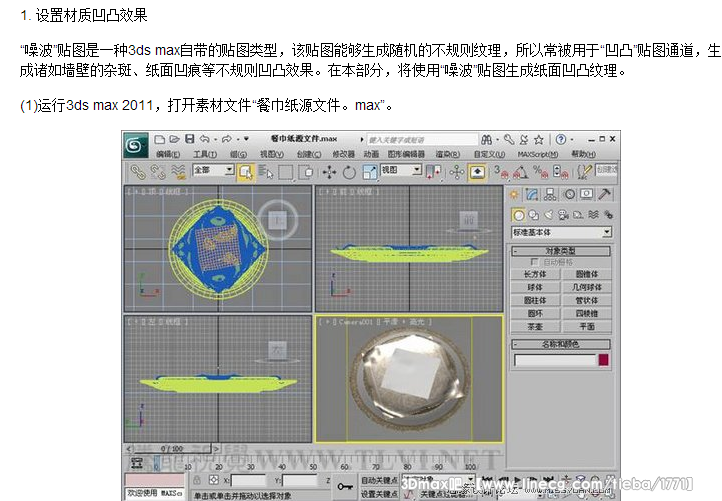Open the Modify panel tab
722x501 pixels.
(x=532, y=195)
